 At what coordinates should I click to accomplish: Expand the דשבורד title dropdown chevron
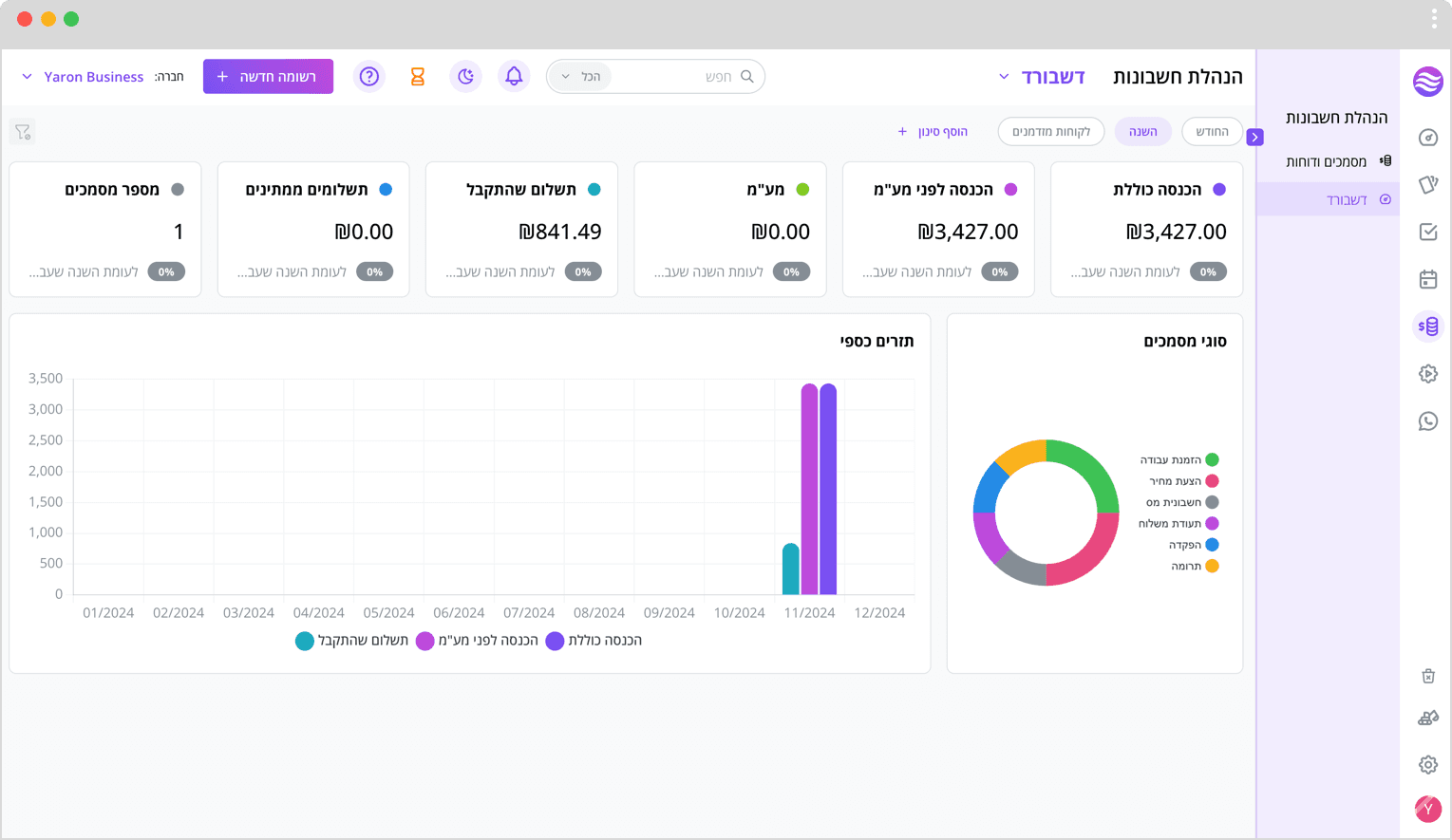tap(1004, 77)
